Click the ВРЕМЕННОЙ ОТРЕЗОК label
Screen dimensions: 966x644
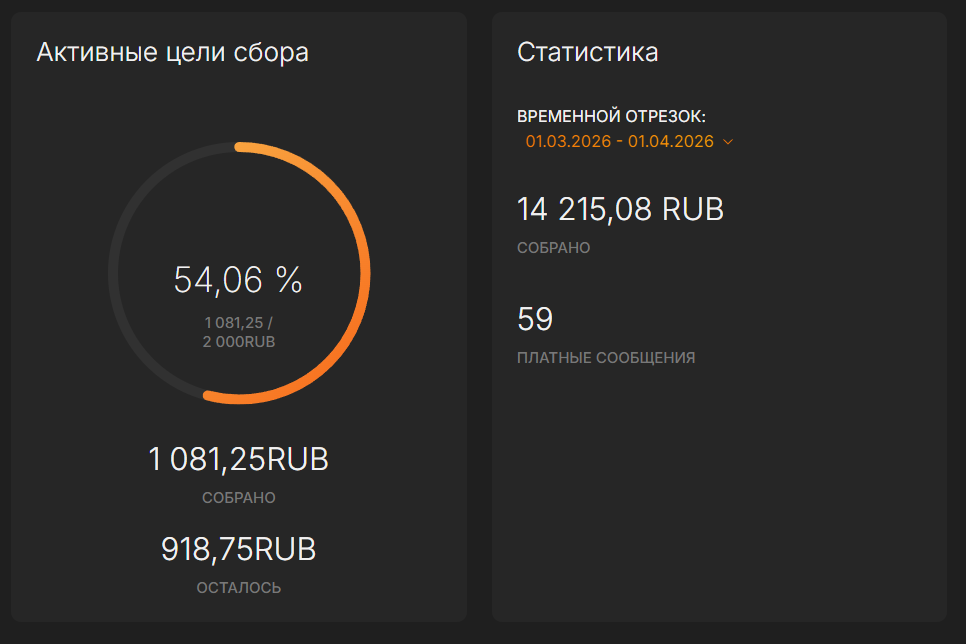[x=611, y=116]
